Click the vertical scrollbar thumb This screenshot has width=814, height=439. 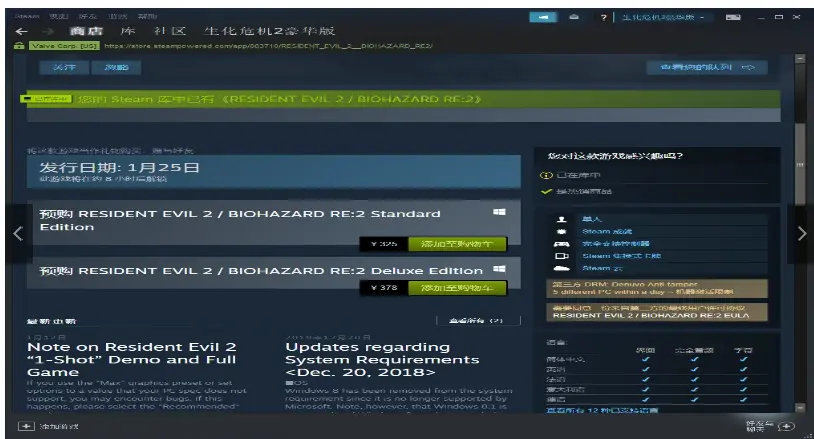799,164
